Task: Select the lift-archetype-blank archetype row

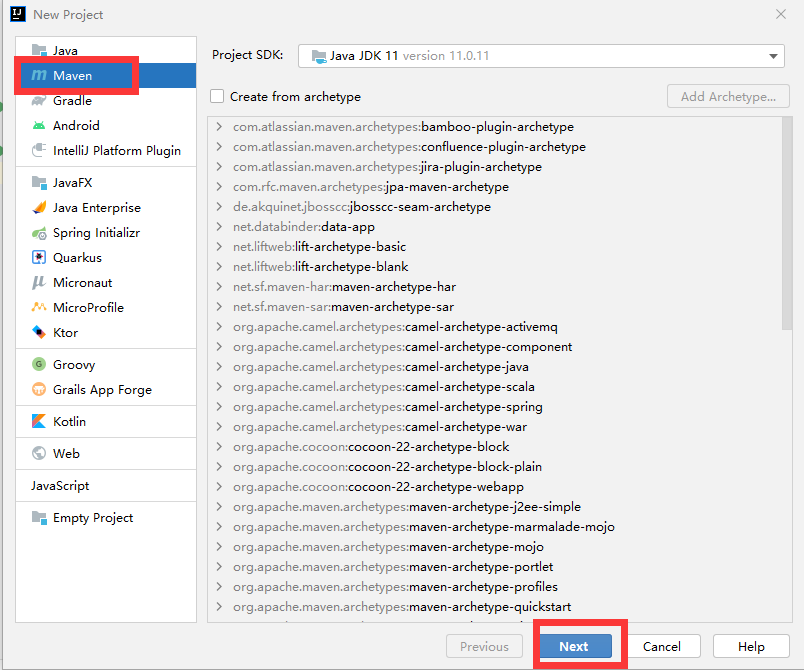Action: [495, 267]
